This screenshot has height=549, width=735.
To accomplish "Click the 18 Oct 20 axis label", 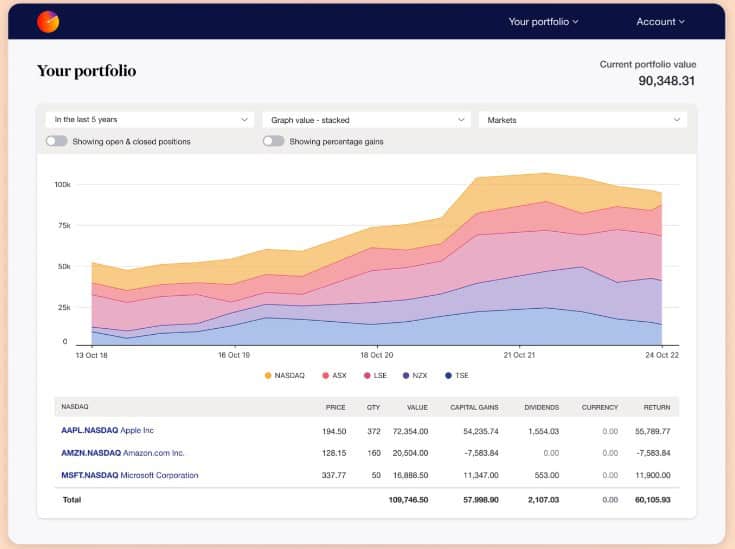I will click(376, 355).
